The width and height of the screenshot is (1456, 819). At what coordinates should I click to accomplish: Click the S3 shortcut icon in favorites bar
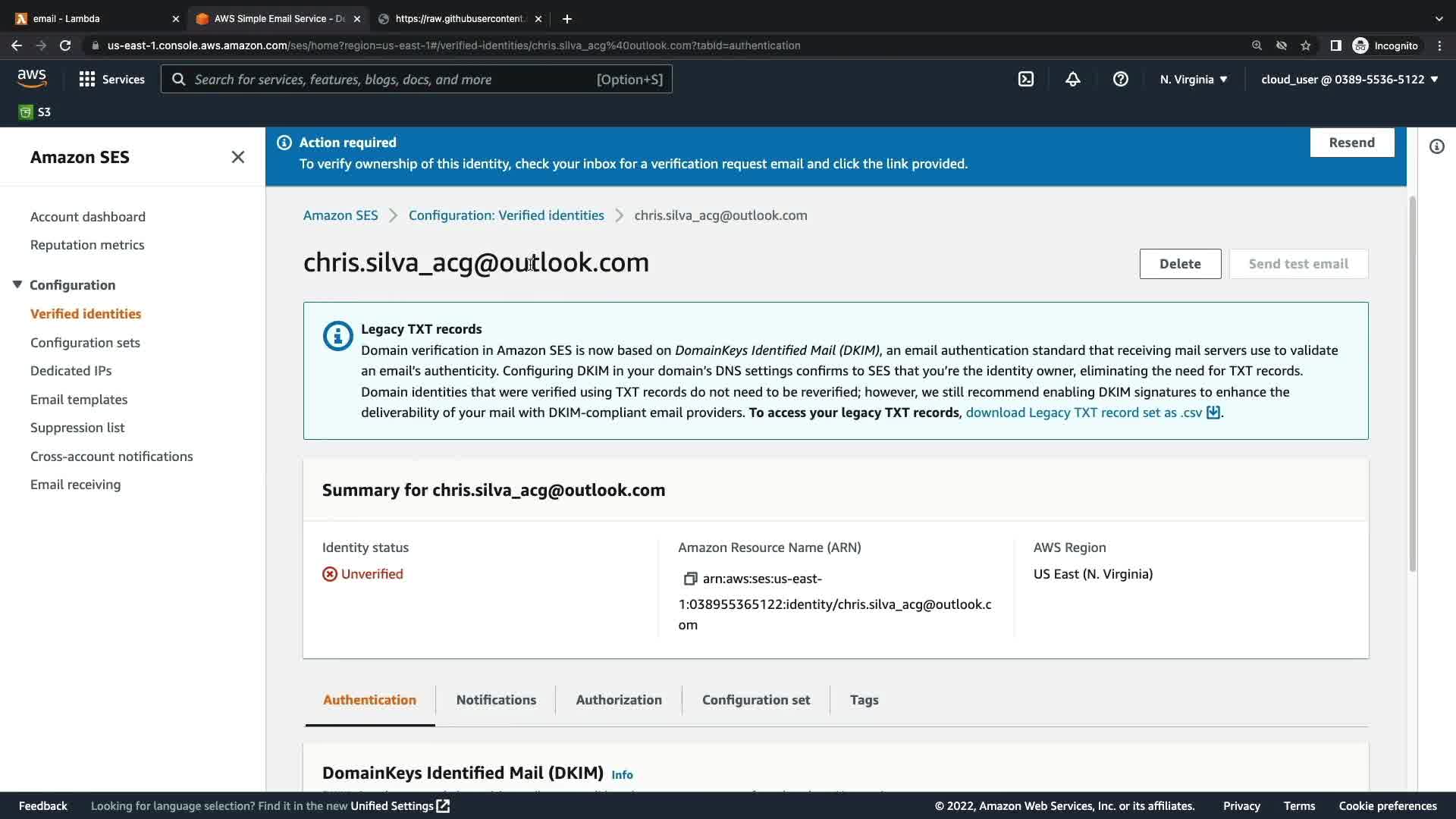click(x=26, y=112)
